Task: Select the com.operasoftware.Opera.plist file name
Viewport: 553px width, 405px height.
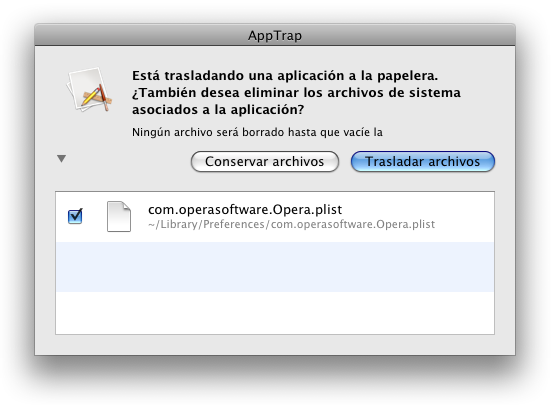Action: pyautogui.click(x=245, y=210)
